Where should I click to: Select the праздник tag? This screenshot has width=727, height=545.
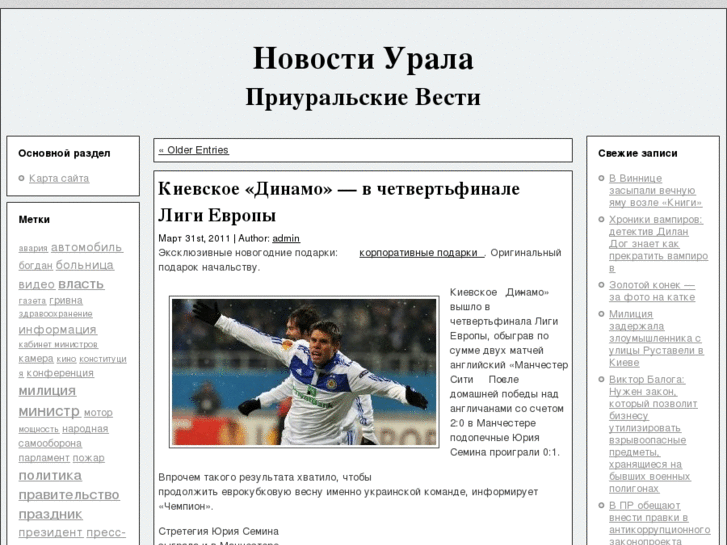[x=51, y=514]
